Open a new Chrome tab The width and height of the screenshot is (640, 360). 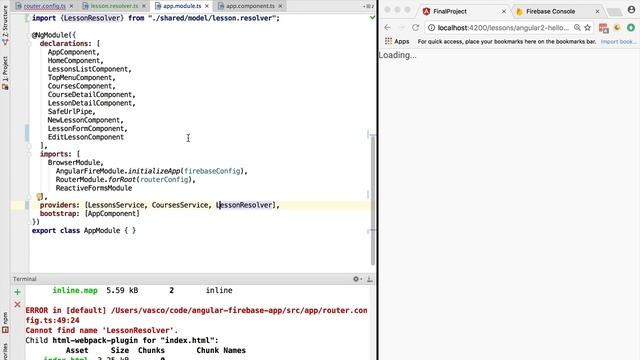click(614, 12)
